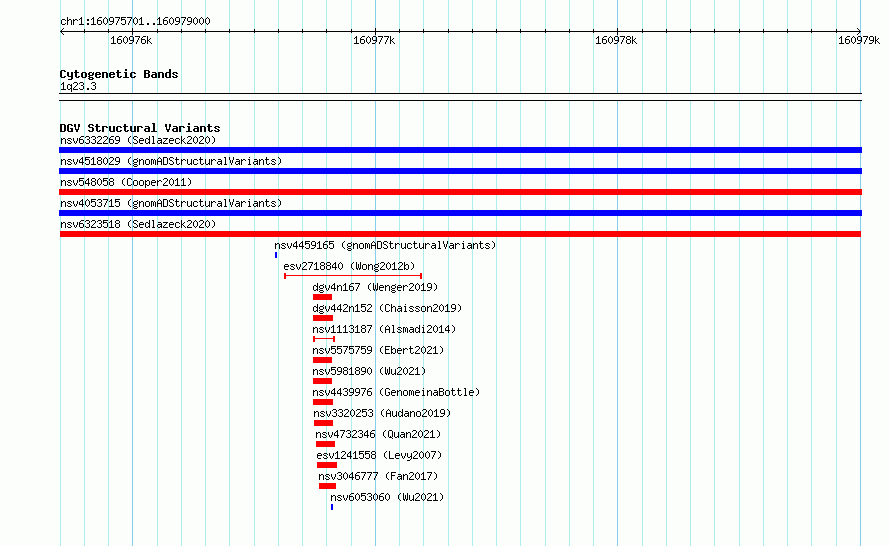Viewport: 890px width, 546px height.
Task: Click the left arrowhead of the ruler
Action: coord(62,31)
